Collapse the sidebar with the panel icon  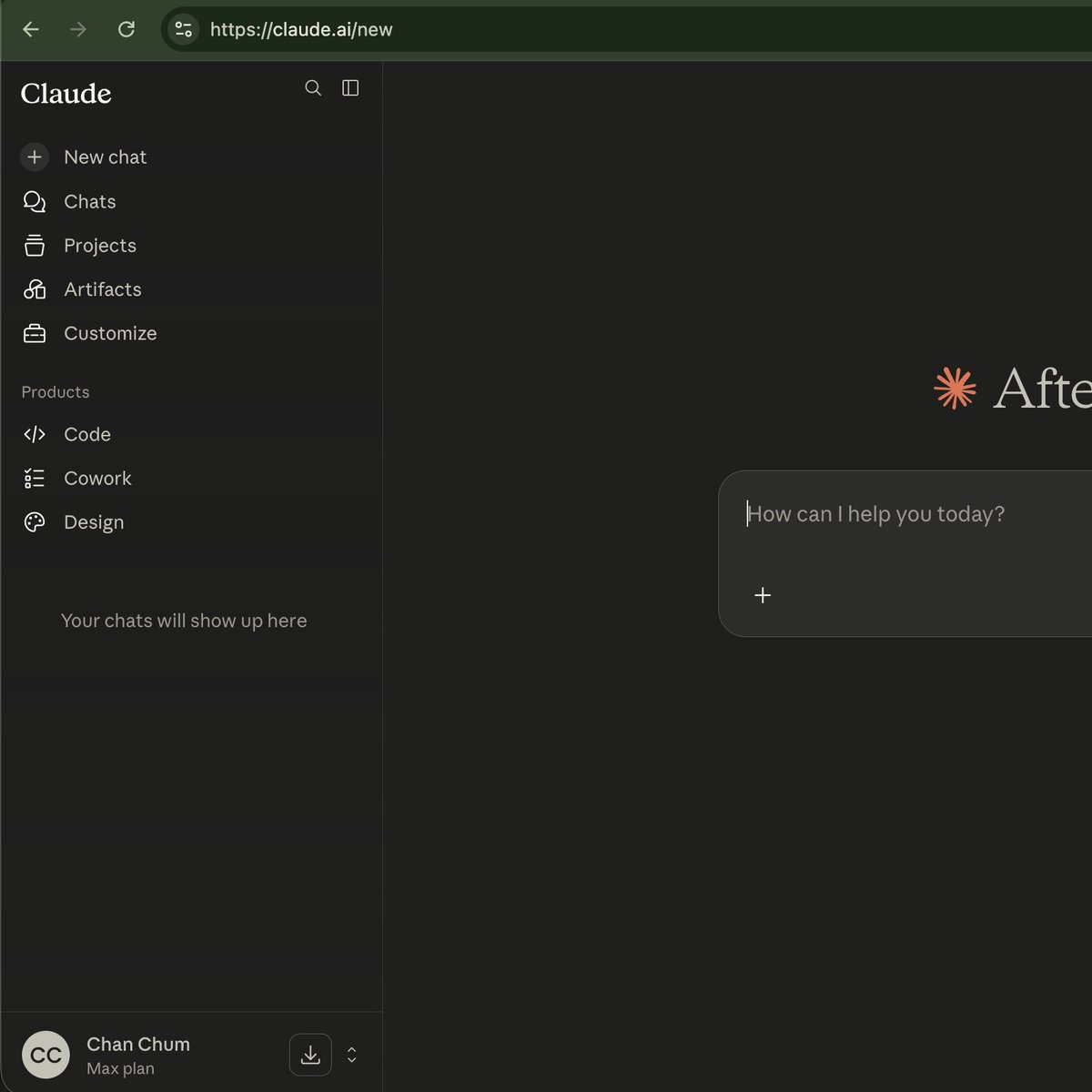click(x=350, y=87)
